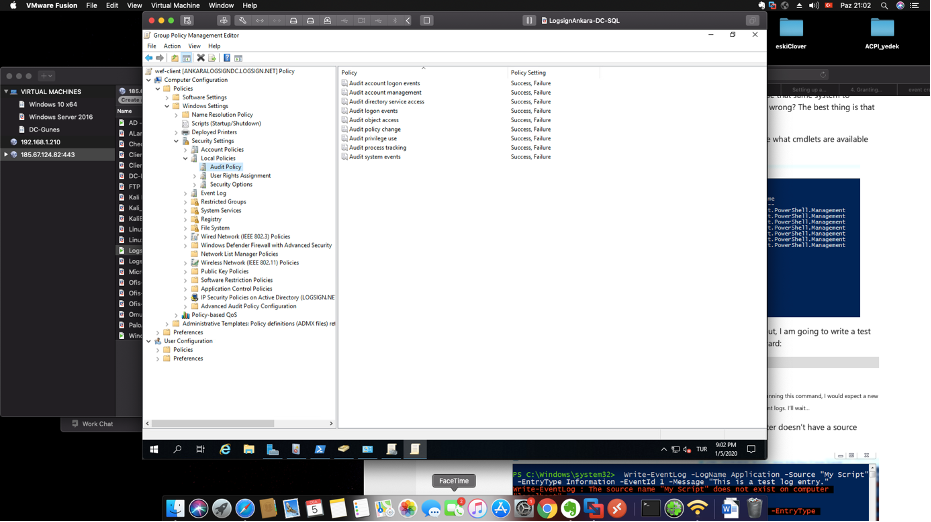The height and width of the screenshot is (522, 931).
Task: Collapse the User Configuration node
Action: coord(149,341)
